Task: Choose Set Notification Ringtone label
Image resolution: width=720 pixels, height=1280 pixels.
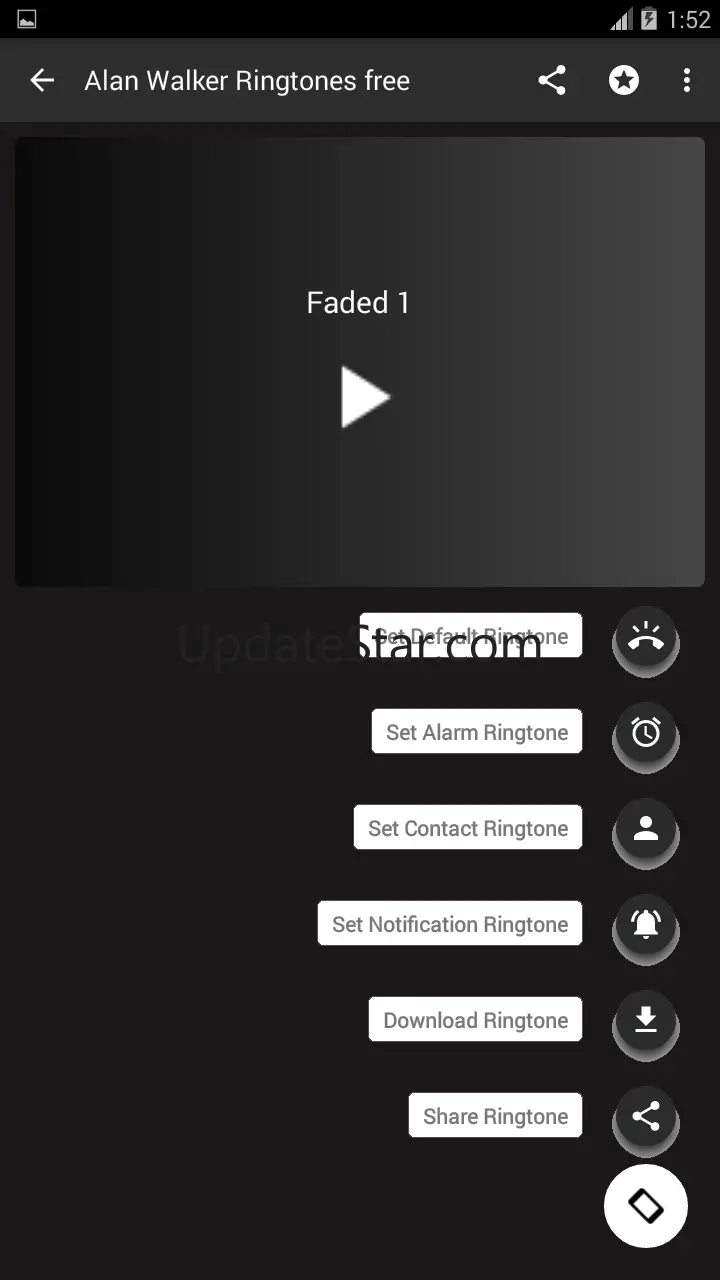Action: pos(450,924)
